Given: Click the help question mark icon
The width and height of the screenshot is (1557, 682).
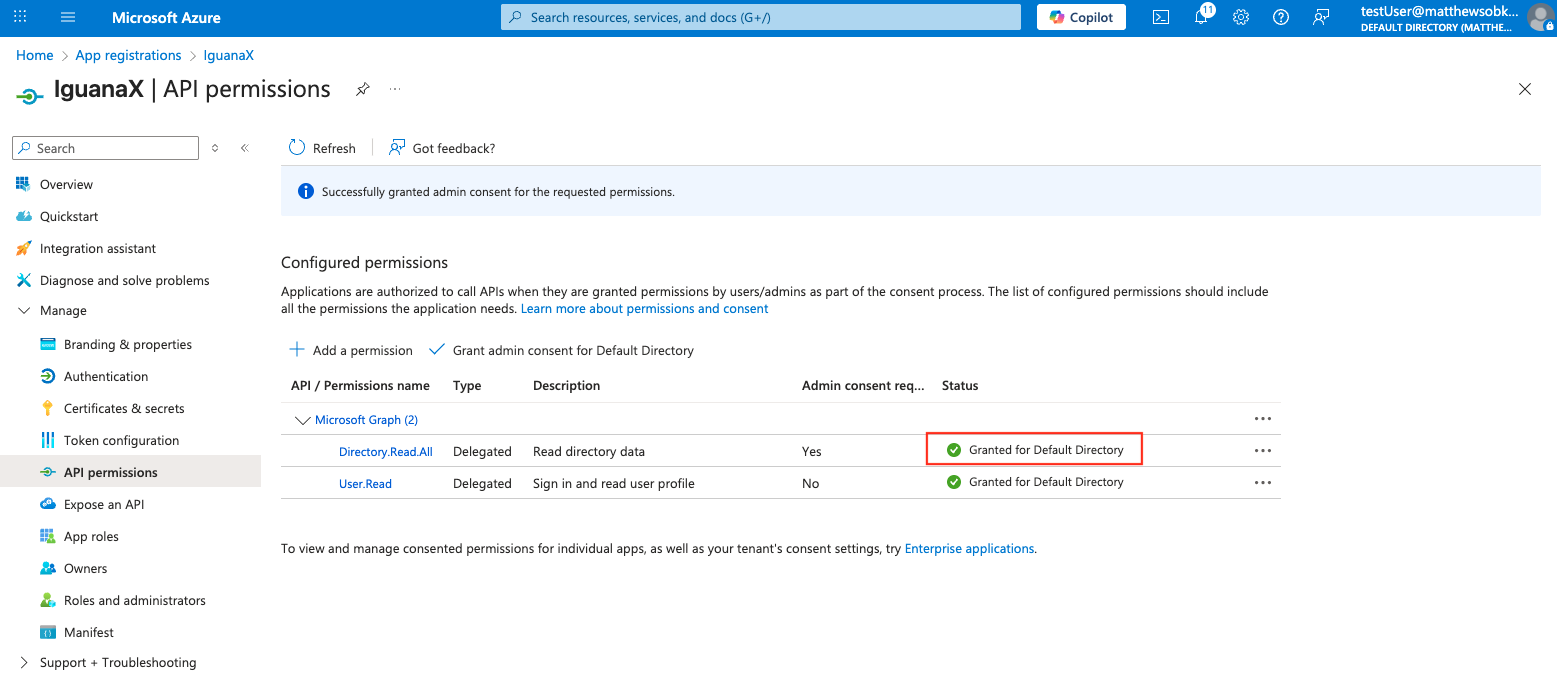Looking at the screenshot, I should [x=1281, y=17].
